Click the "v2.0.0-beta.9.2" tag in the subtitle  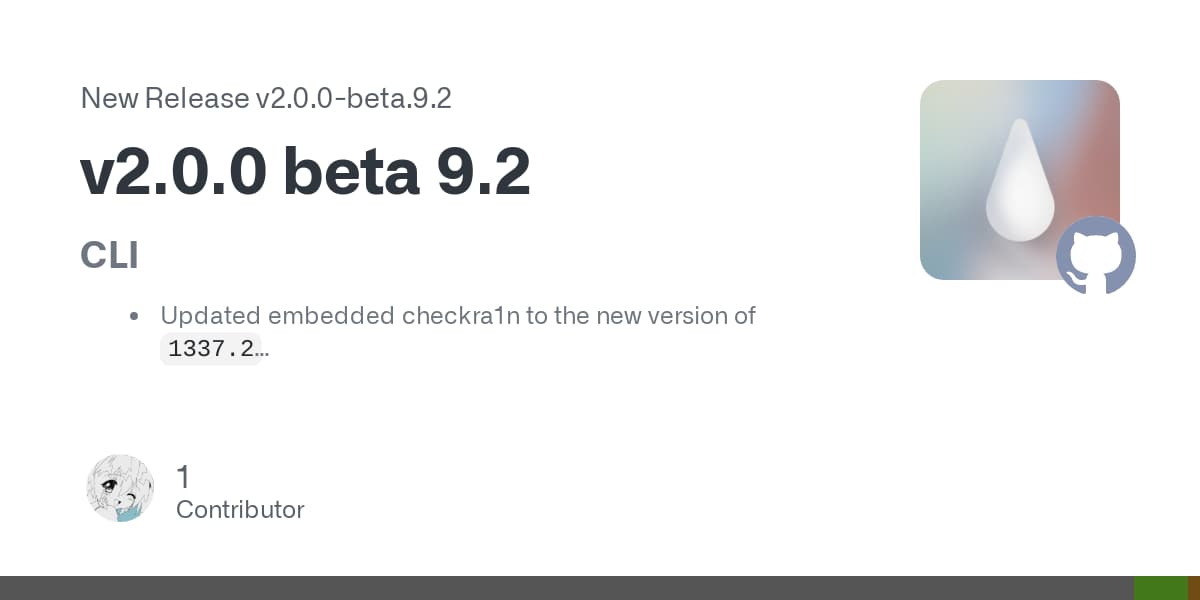[353, 98]
